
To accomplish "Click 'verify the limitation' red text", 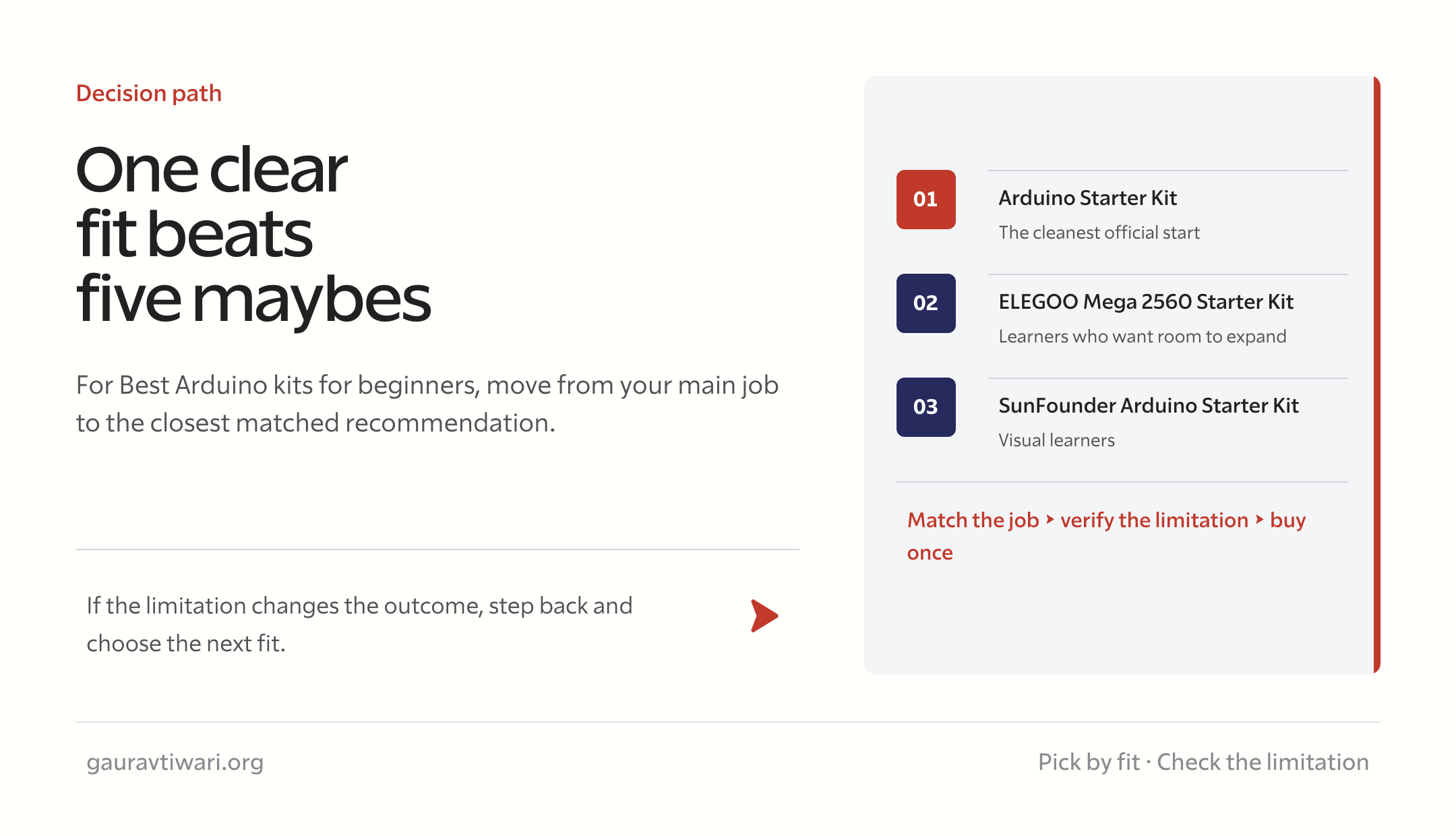I will coord(1155,520).
